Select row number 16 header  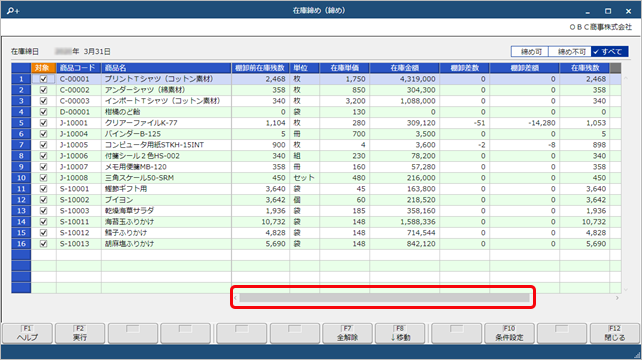coord(21,244)
